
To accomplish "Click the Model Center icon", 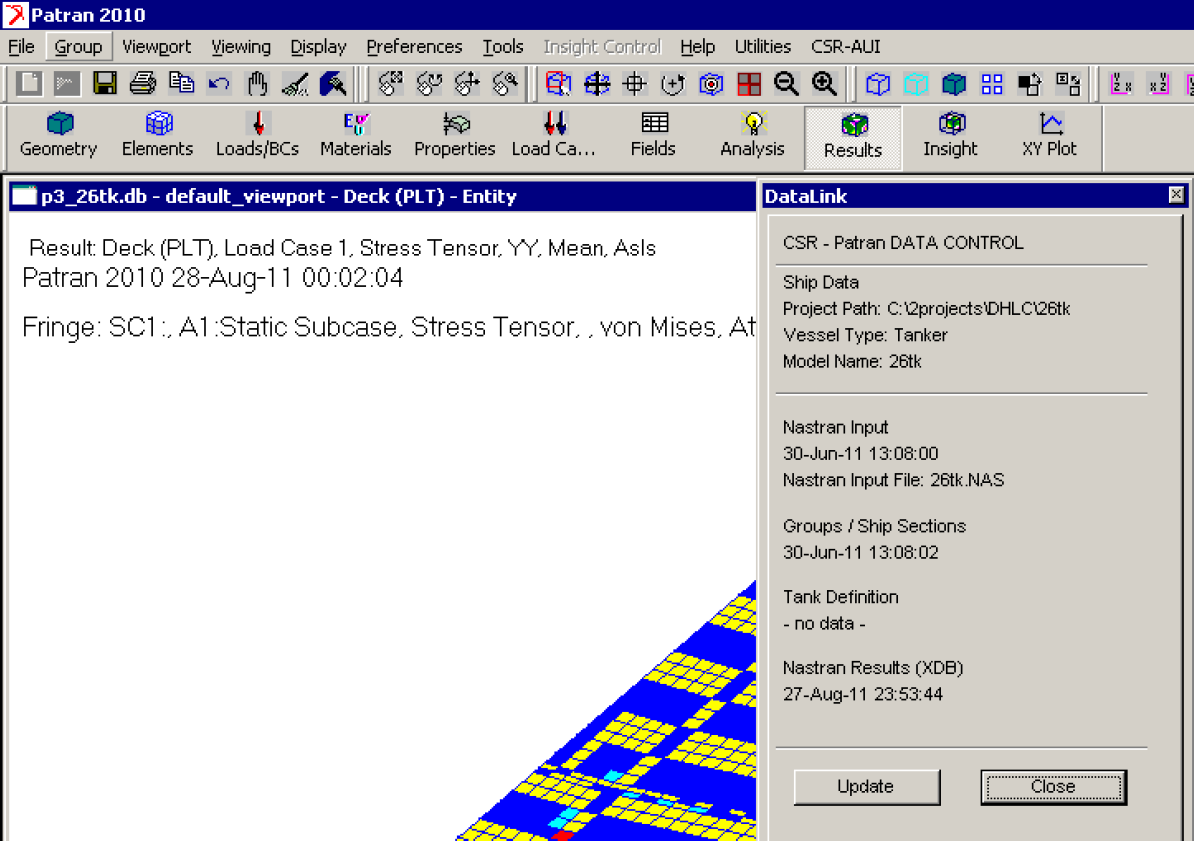I will coord(710,83).
